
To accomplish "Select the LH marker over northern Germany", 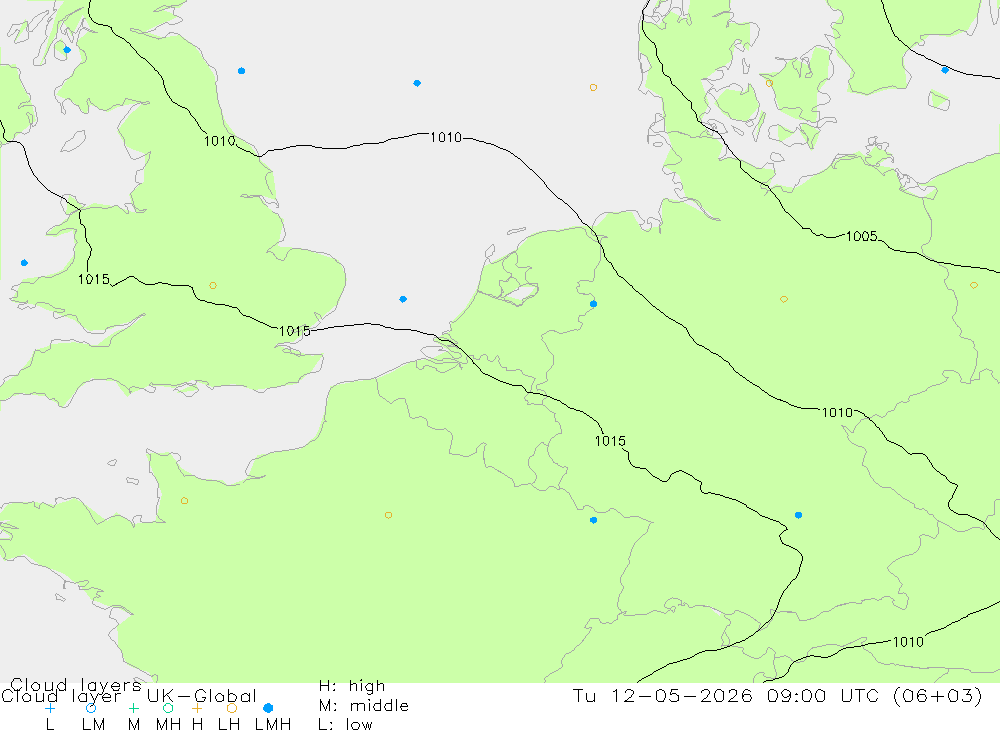I will pyautogui.click(x=784, y=299).
